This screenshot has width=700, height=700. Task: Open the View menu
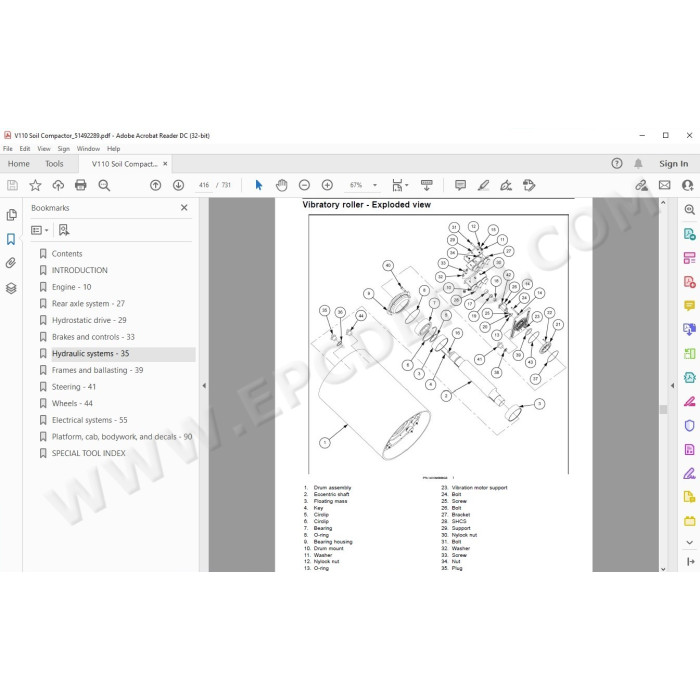point(44,149)
